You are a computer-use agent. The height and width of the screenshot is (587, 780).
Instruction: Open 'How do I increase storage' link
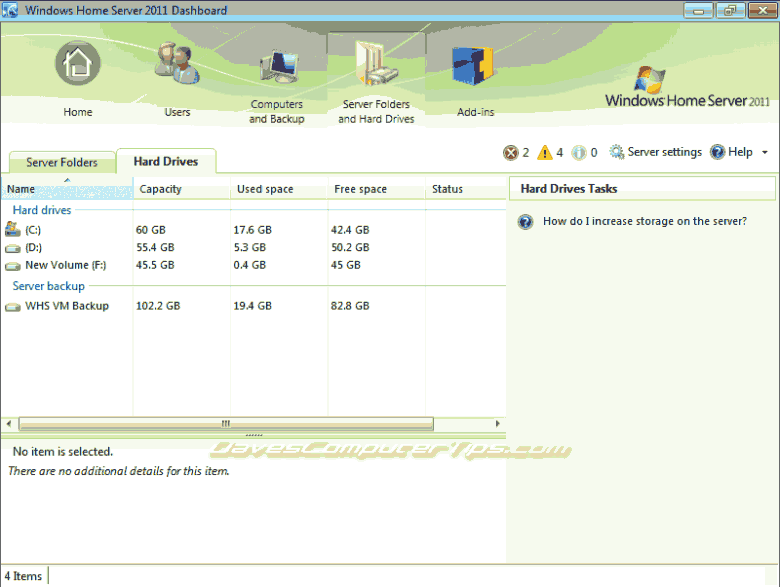tap(645, 221)
